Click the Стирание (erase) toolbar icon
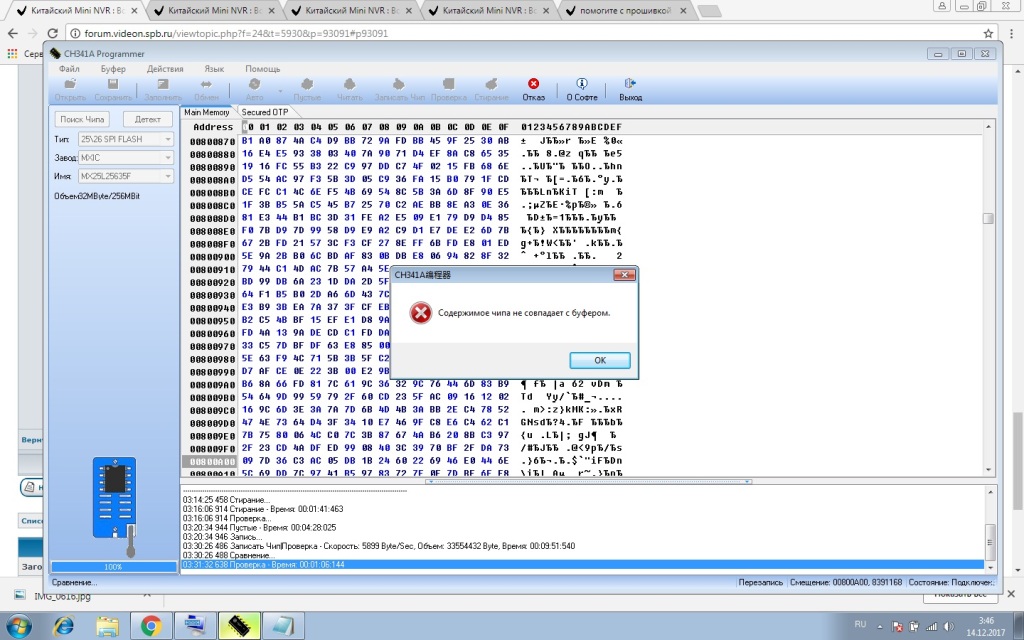Image resolution: width=1024 pixels, height=640 pixels. click(x=490, y=85)
